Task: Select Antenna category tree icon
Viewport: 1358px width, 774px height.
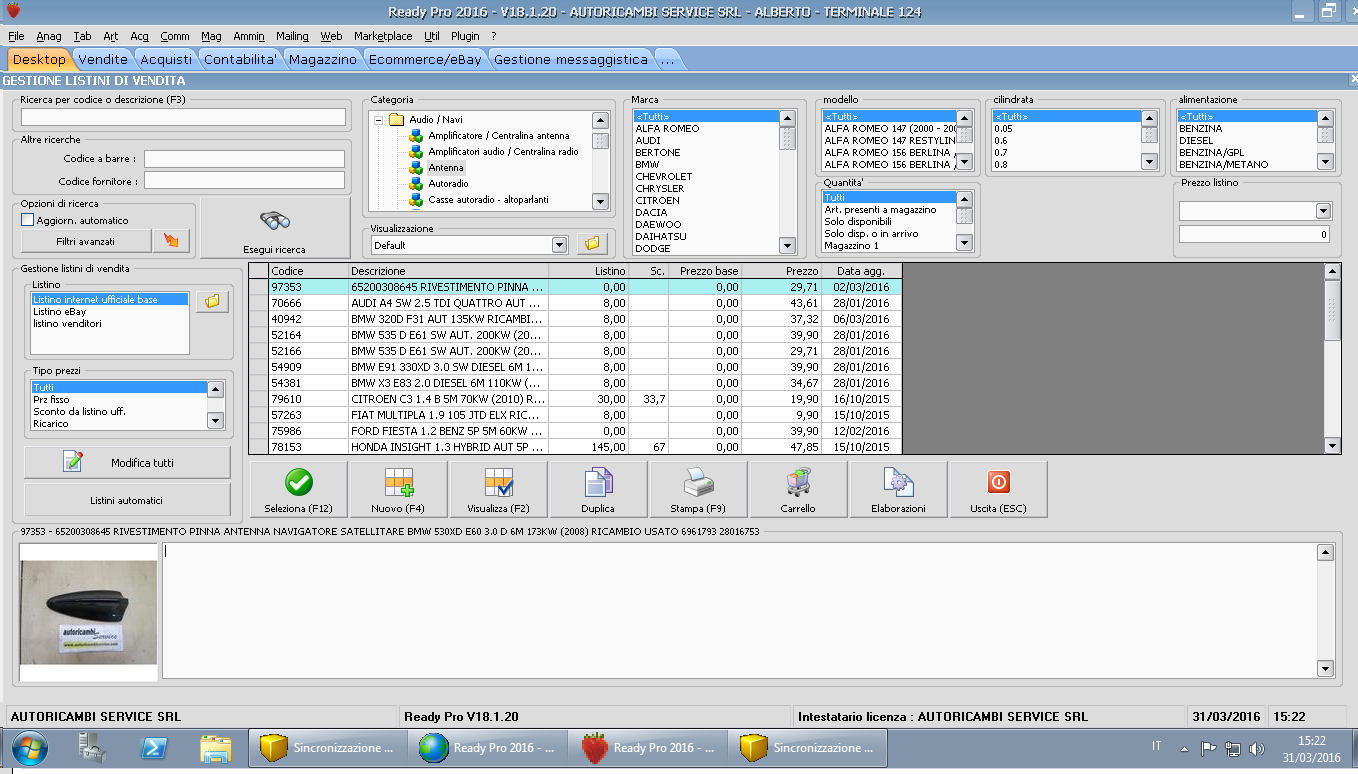Action: coord(417,168)
